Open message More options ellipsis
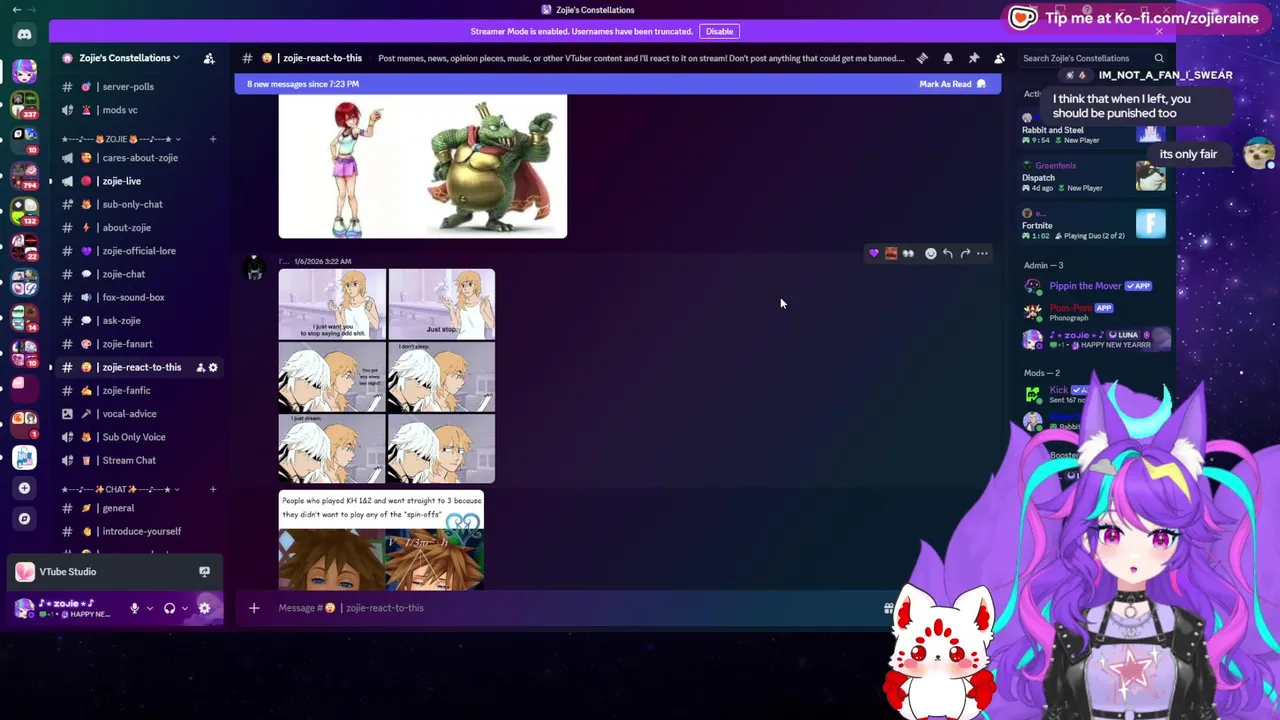This screenshot has width=1280, height=720. pos(982,254)
